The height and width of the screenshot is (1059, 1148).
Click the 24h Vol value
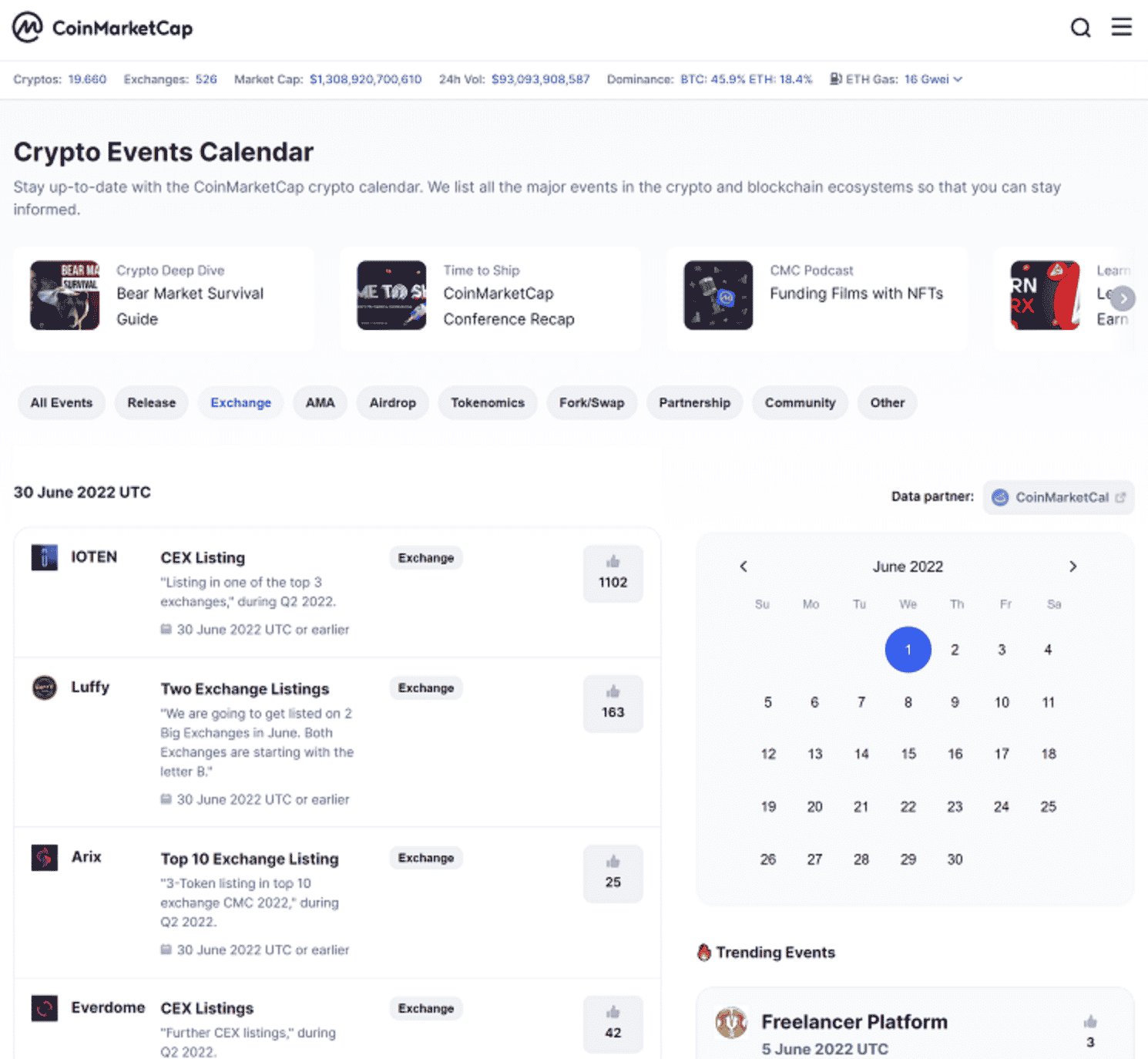click(x=541, y=79)
